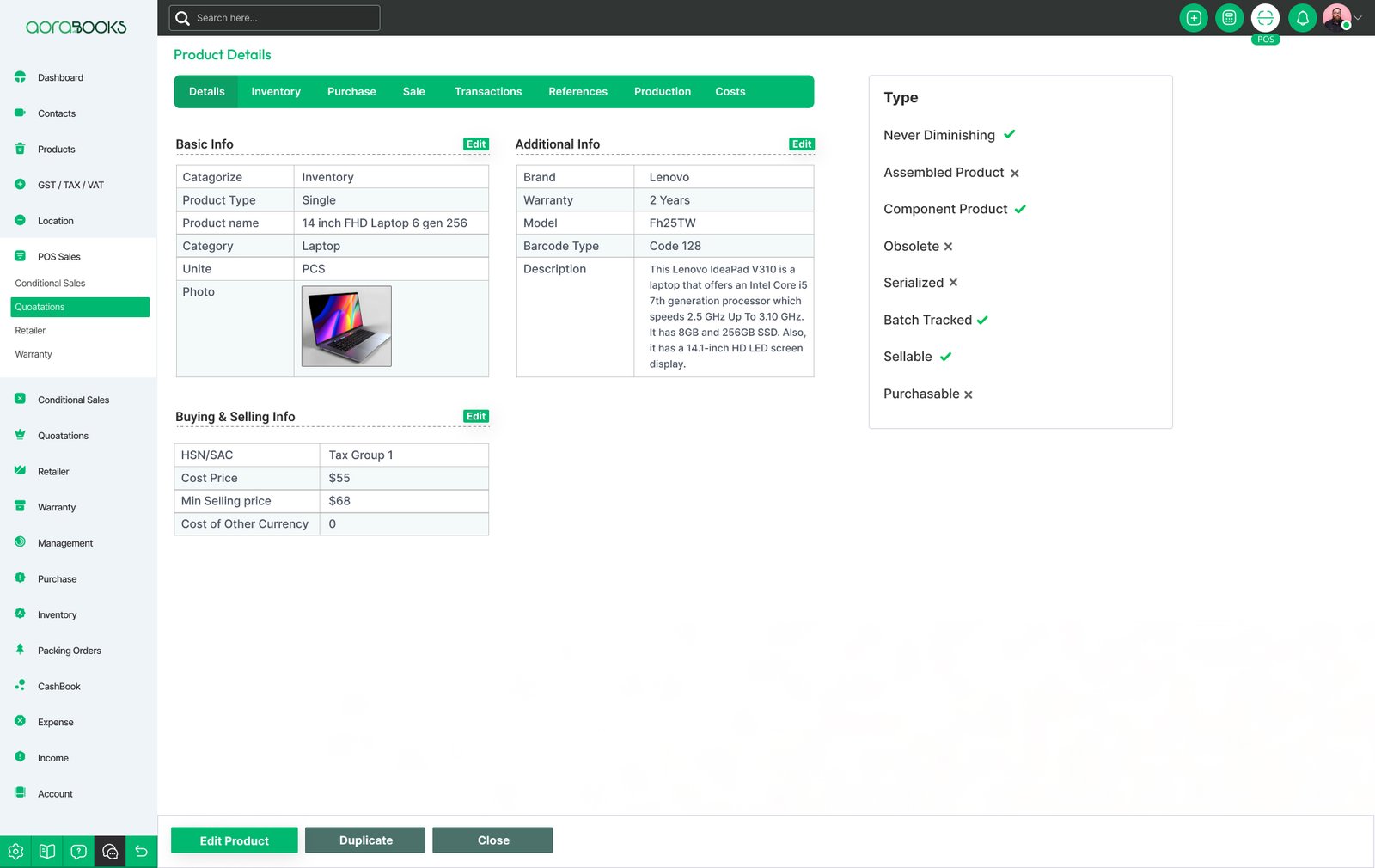Open the help question bubble icon
The image size is (1375, 868).
pos(78,852)
